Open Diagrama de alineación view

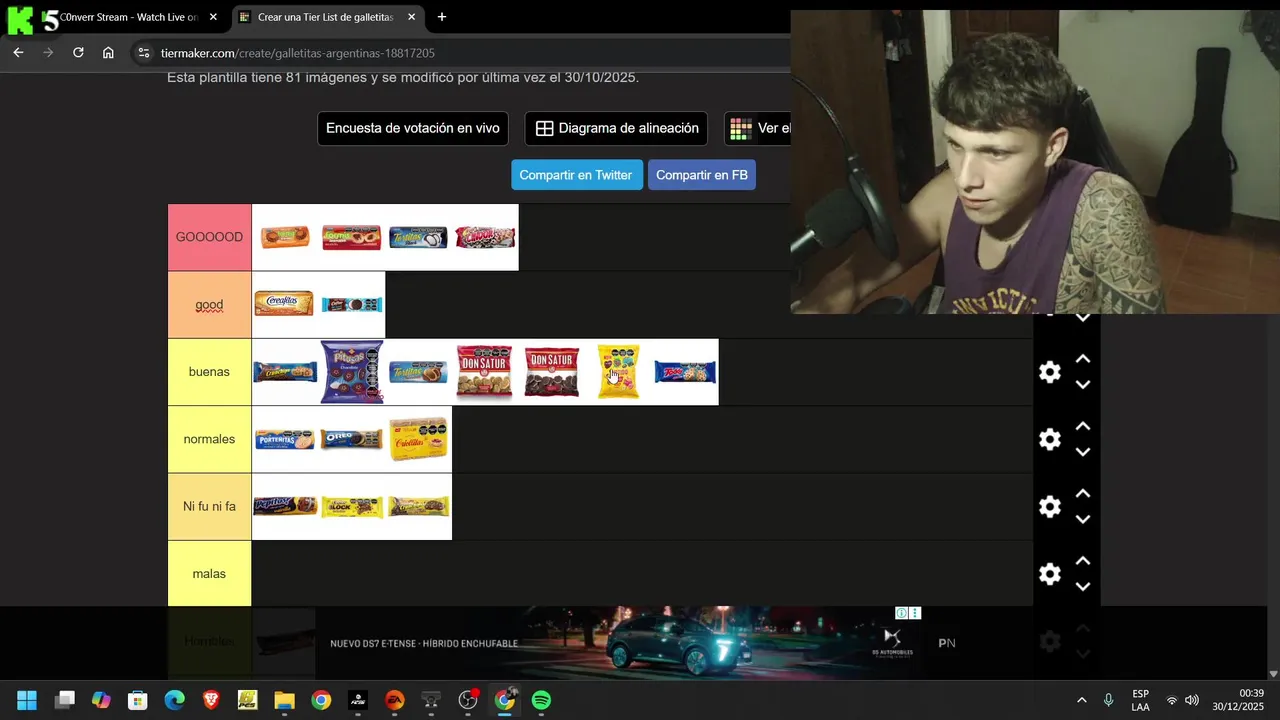(x=616, y=128)
